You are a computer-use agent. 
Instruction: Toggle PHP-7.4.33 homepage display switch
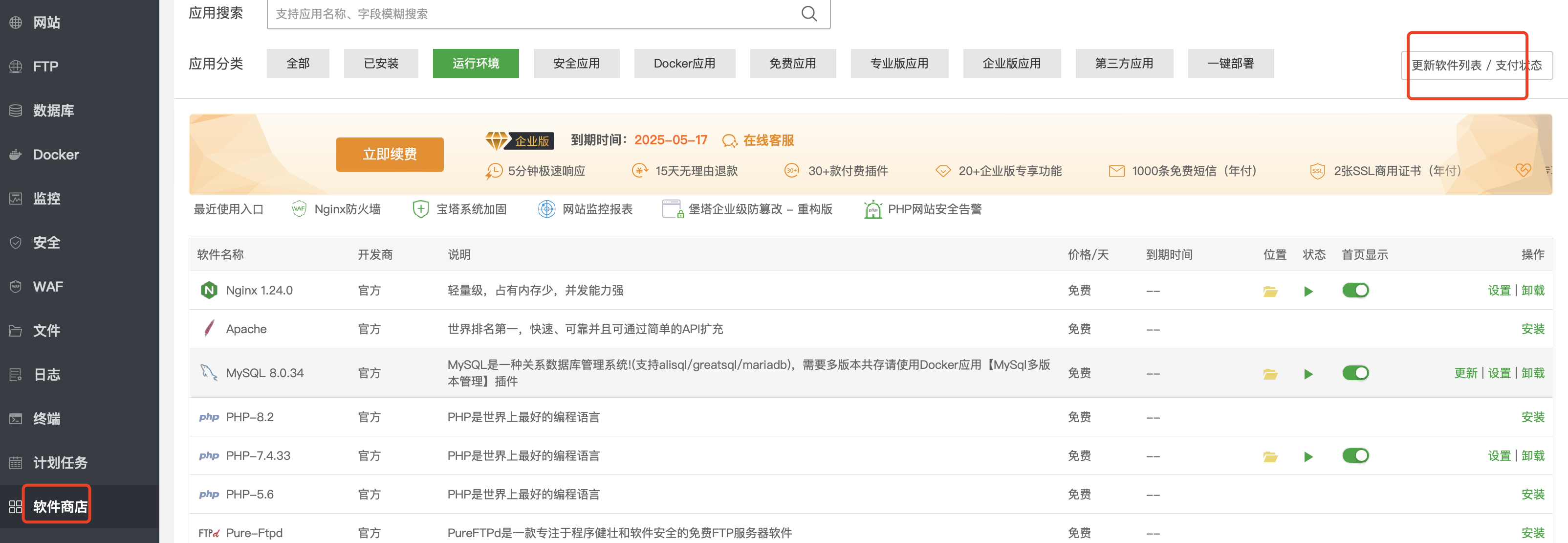click(1355, 455)
